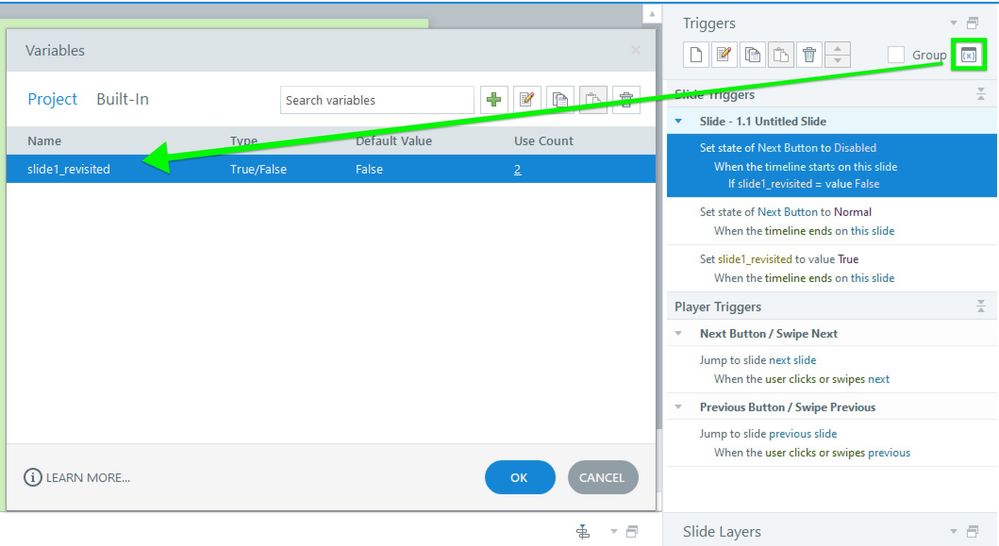Delete the selected trigger trash icon

[809, 55]
